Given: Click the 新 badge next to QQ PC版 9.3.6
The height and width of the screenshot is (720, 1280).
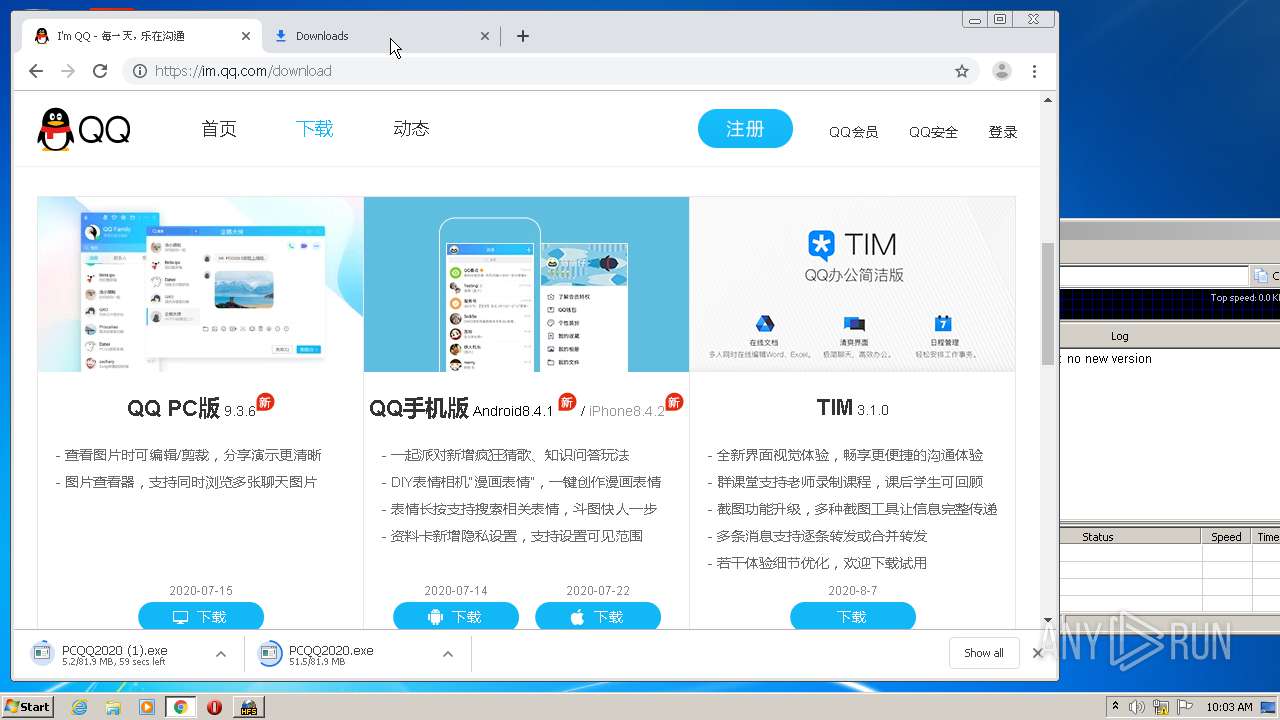Looking at the screenshot, I should tap(265, 402).
